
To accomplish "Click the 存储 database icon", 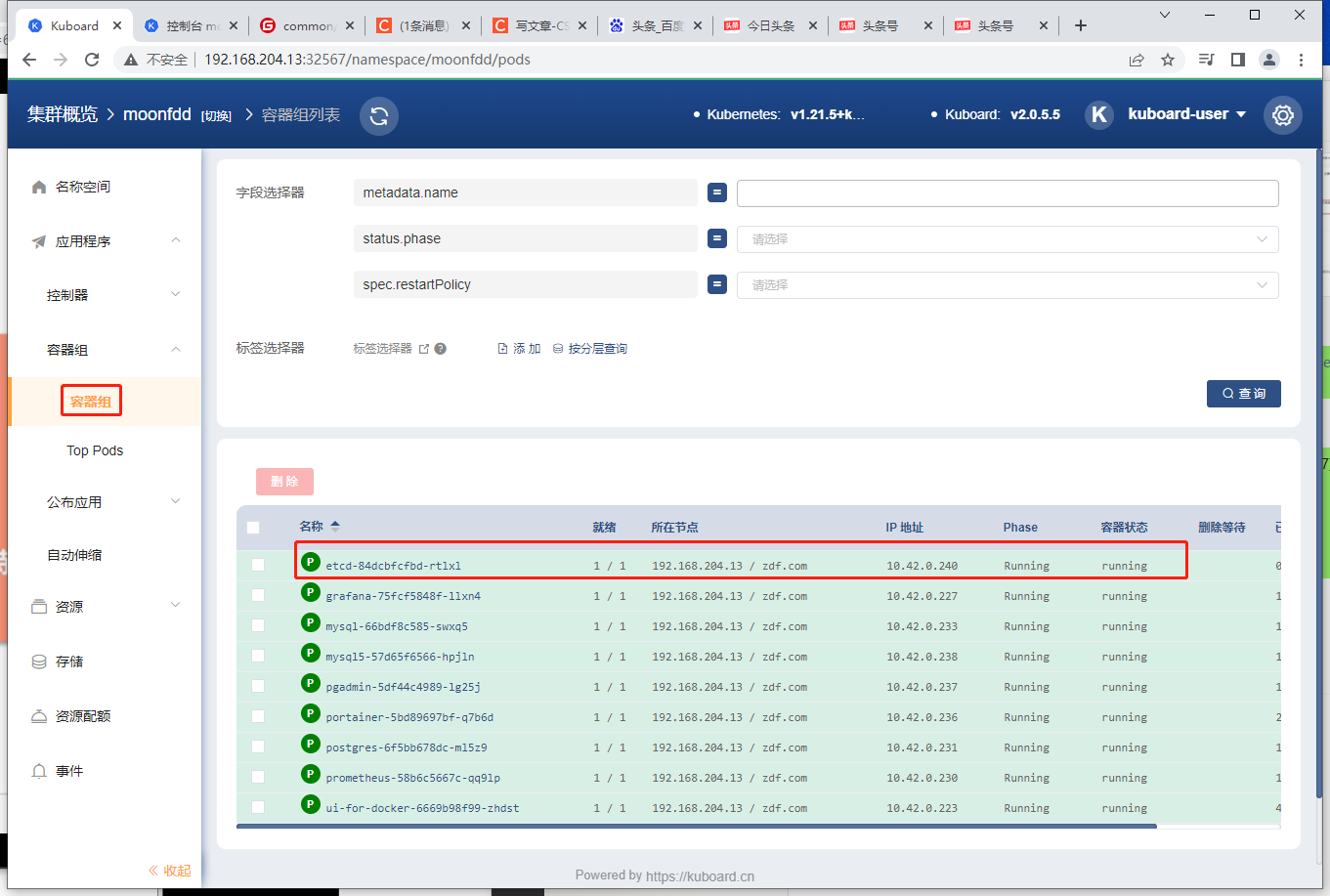I will (x=39, y=661).
